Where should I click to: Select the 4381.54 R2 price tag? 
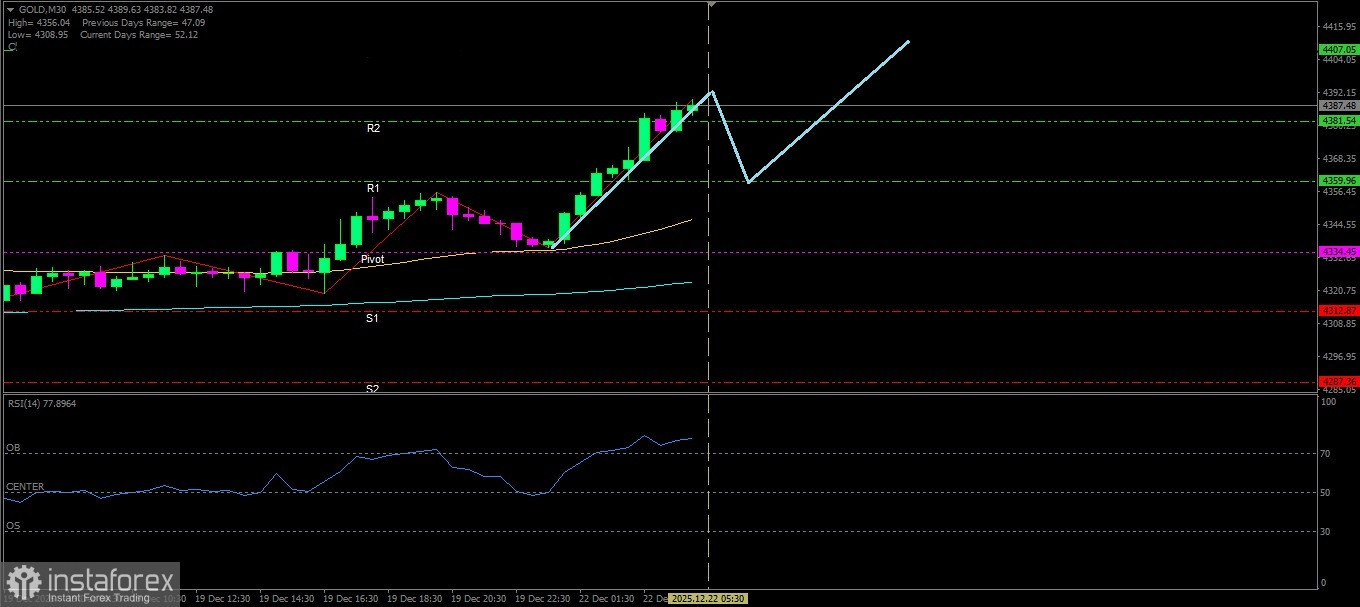tap(1338, 121)
